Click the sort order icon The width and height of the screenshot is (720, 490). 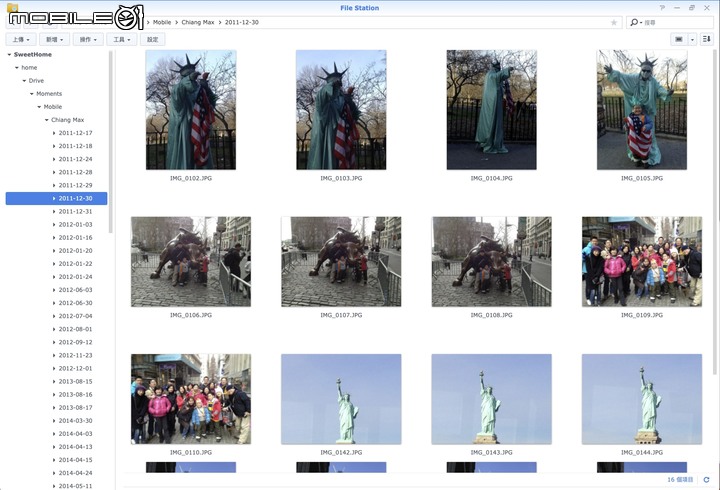pos(707,39)
